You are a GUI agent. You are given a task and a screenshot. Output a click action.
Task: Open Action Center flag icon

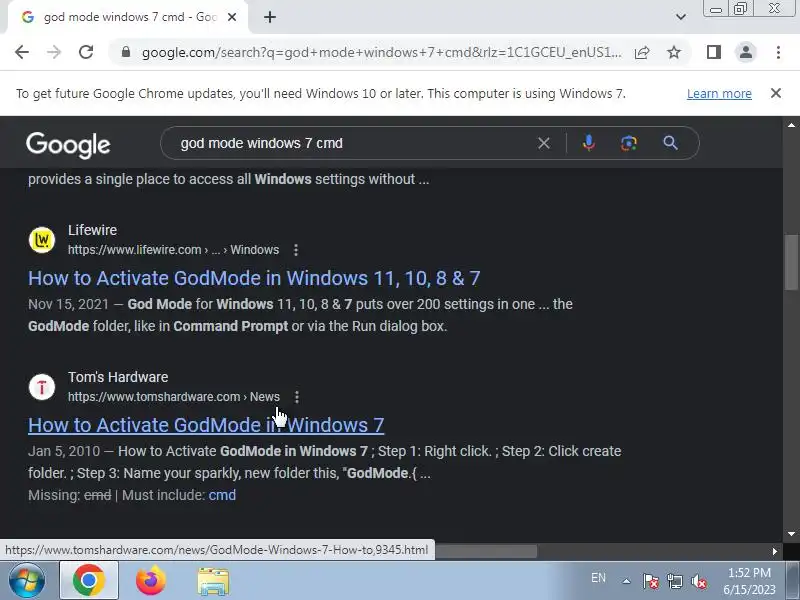651,581
